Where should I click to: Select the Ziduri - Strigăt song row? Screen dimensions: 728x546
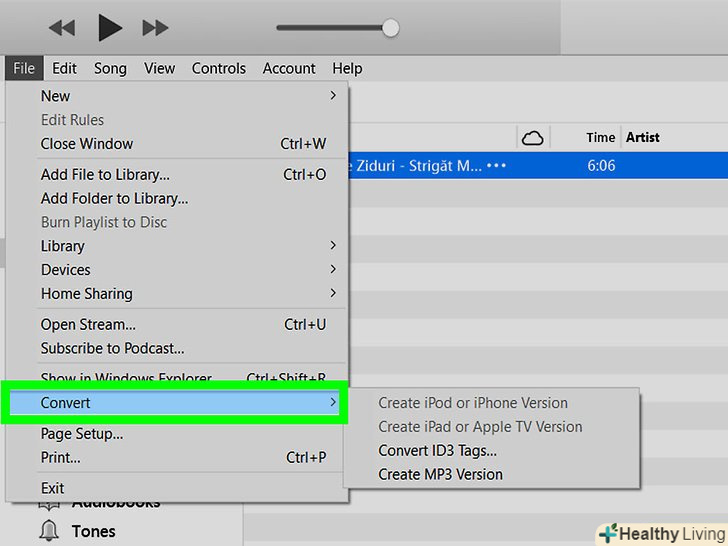538,165
